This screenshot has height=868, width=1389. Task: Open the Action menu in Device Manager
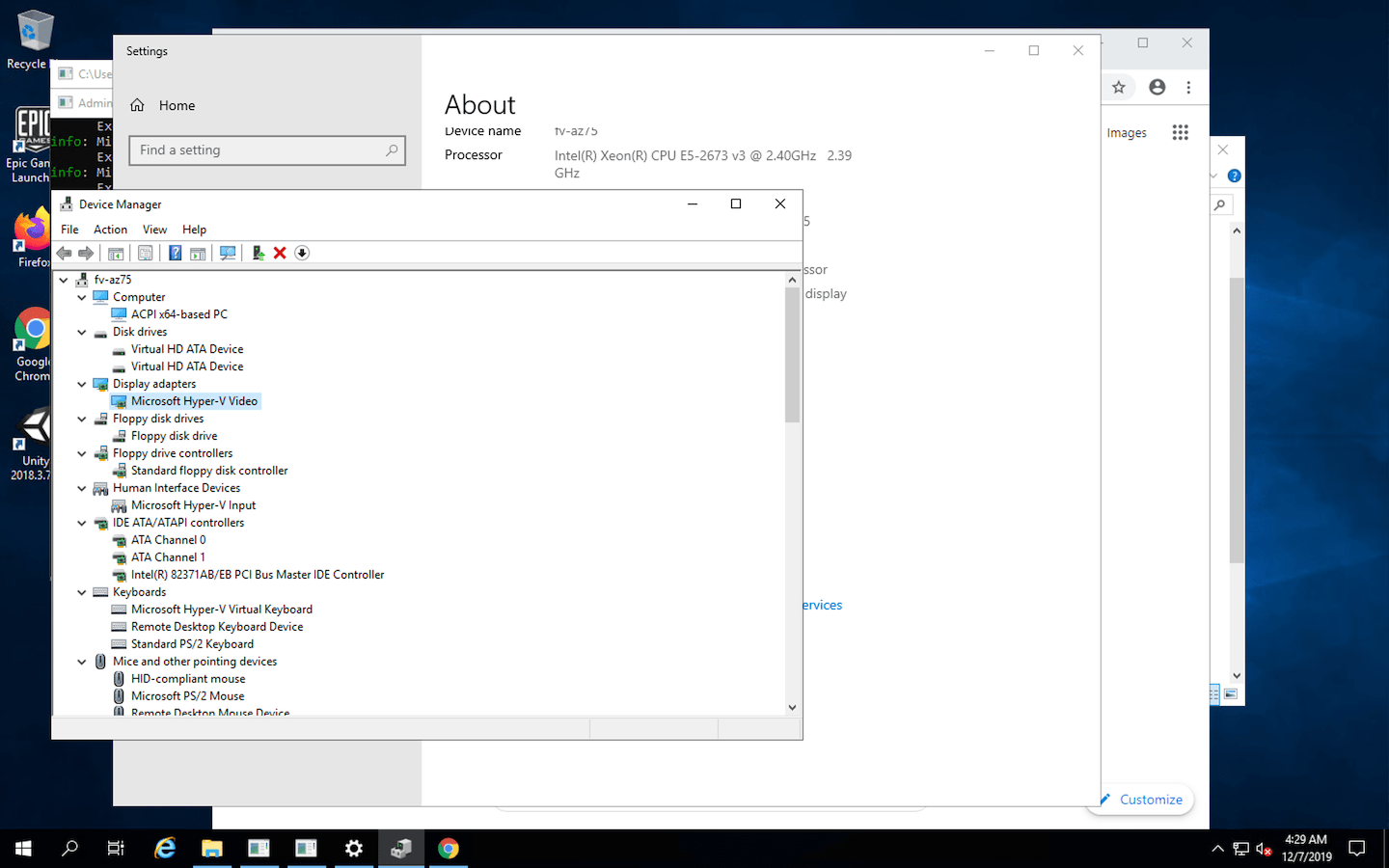(x=110, y=230)
